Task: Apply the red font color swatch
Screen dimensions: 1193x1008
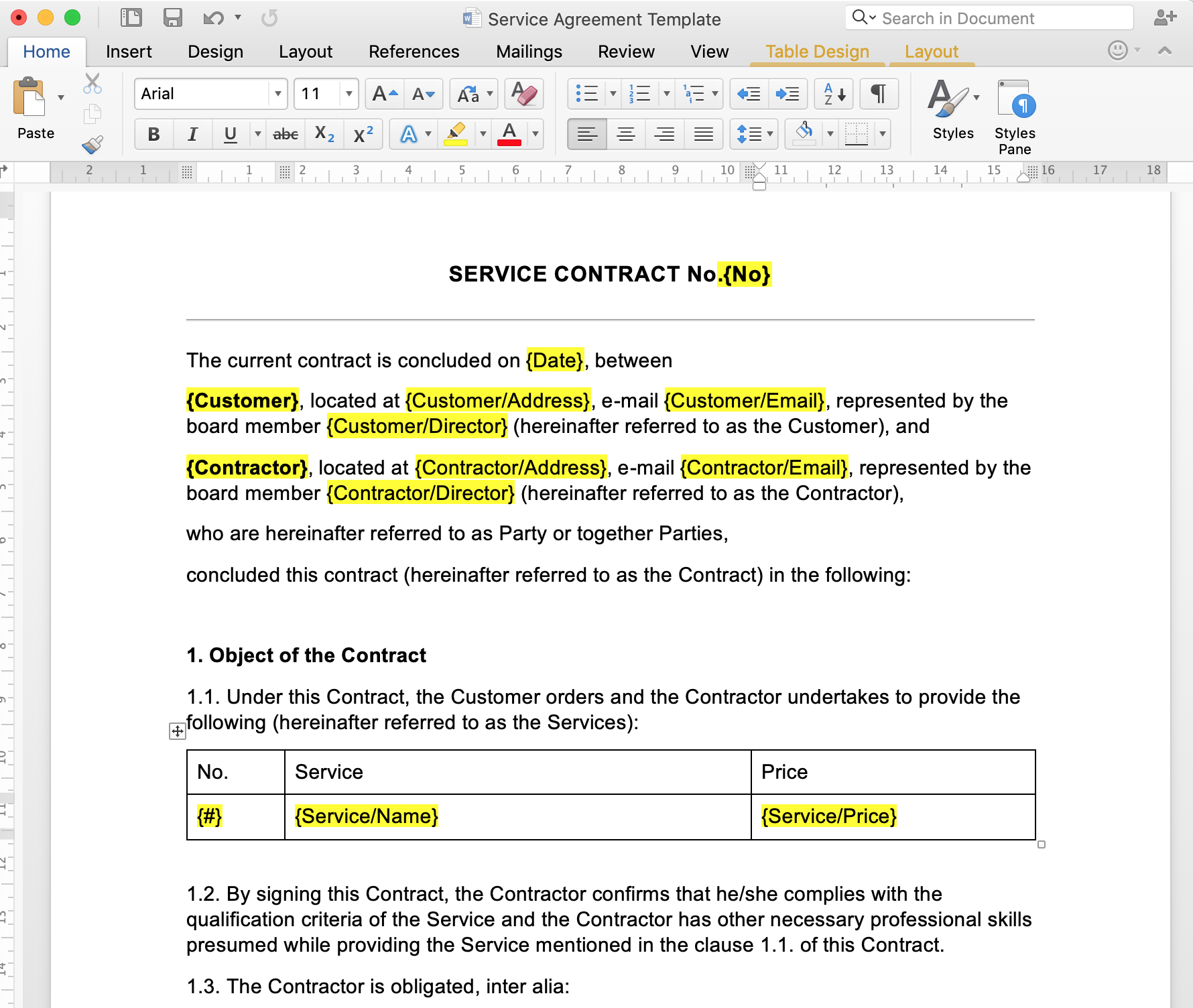Action: (x=509, y=135)
